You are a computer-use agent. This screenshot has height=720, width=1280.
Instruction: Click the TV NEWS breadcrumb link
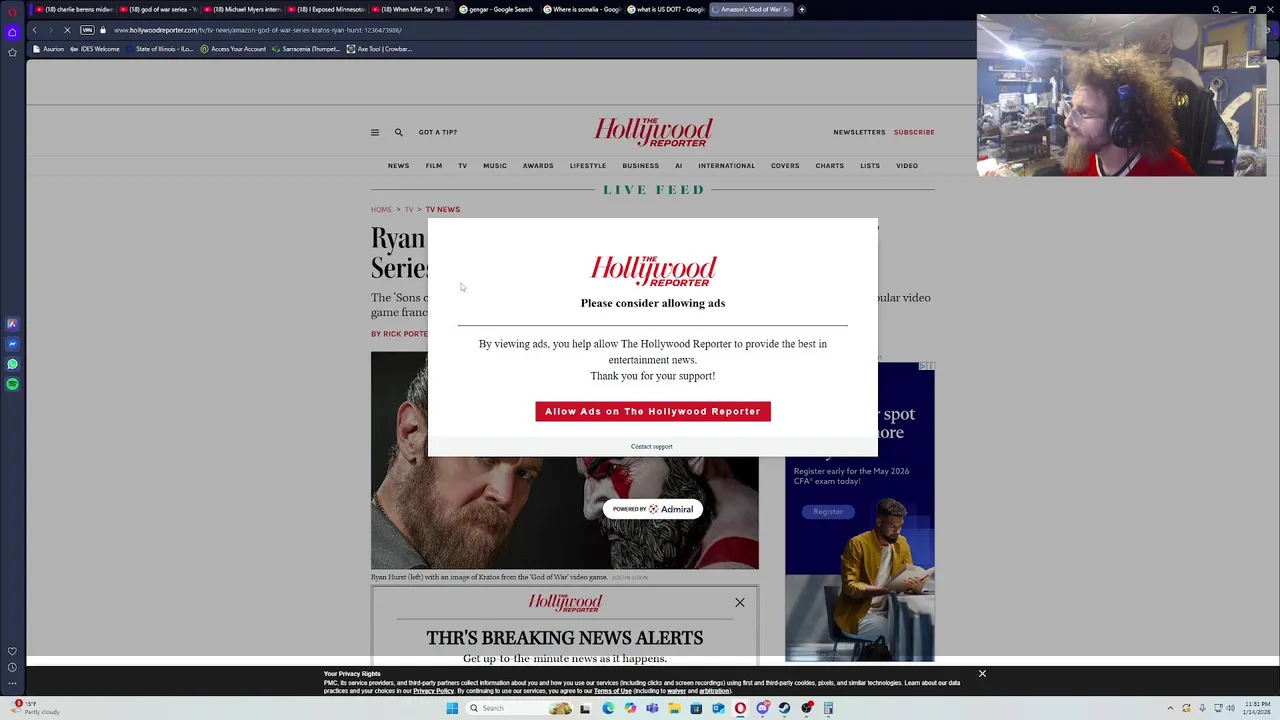443,210
